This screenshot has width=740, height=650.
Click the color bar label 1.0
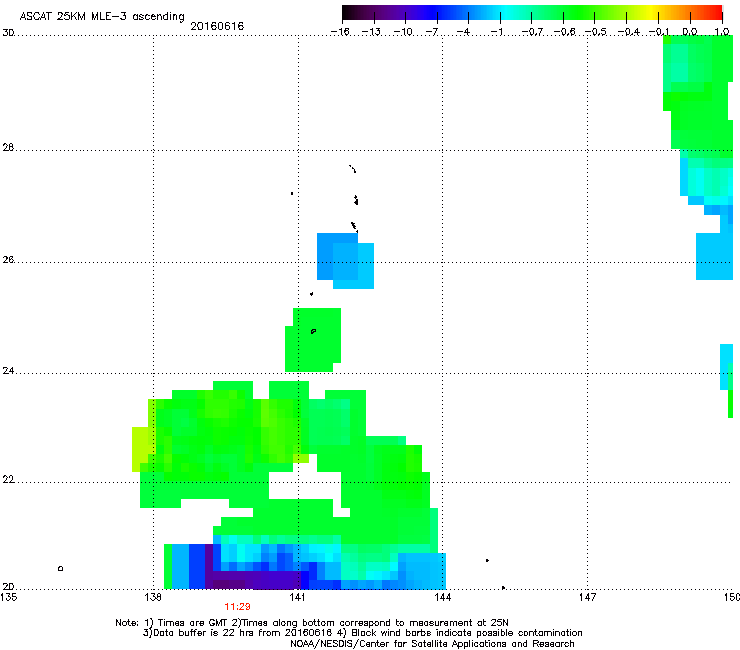[x=722, y=32]
